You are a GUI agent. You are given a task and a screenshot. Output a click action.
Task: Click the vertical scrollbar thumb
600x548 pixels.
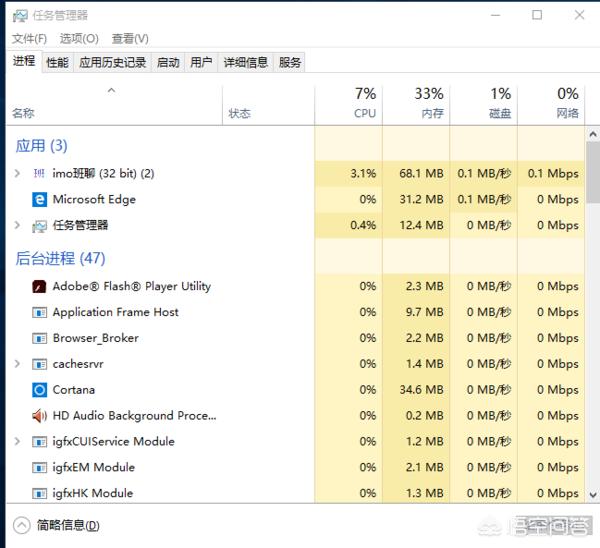pos(593,172)
